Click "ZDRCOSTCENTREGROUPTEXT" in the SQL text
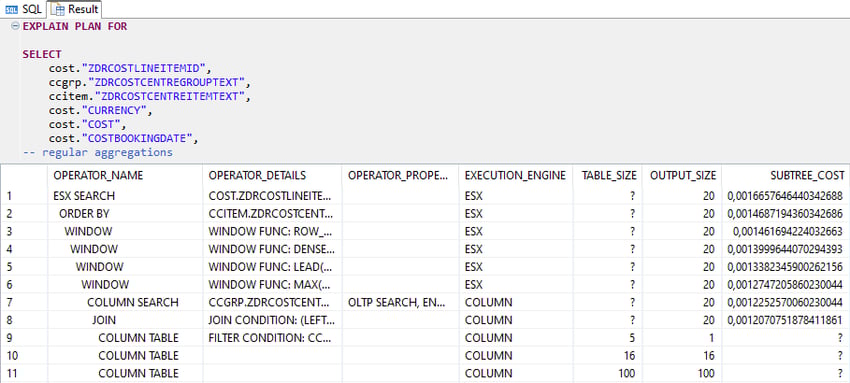 click(x=166, y=82)
